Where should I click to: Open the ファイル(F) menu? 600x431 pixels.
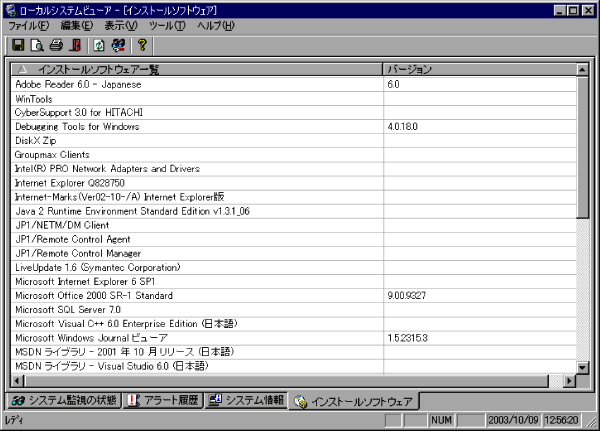pos(29,26)
